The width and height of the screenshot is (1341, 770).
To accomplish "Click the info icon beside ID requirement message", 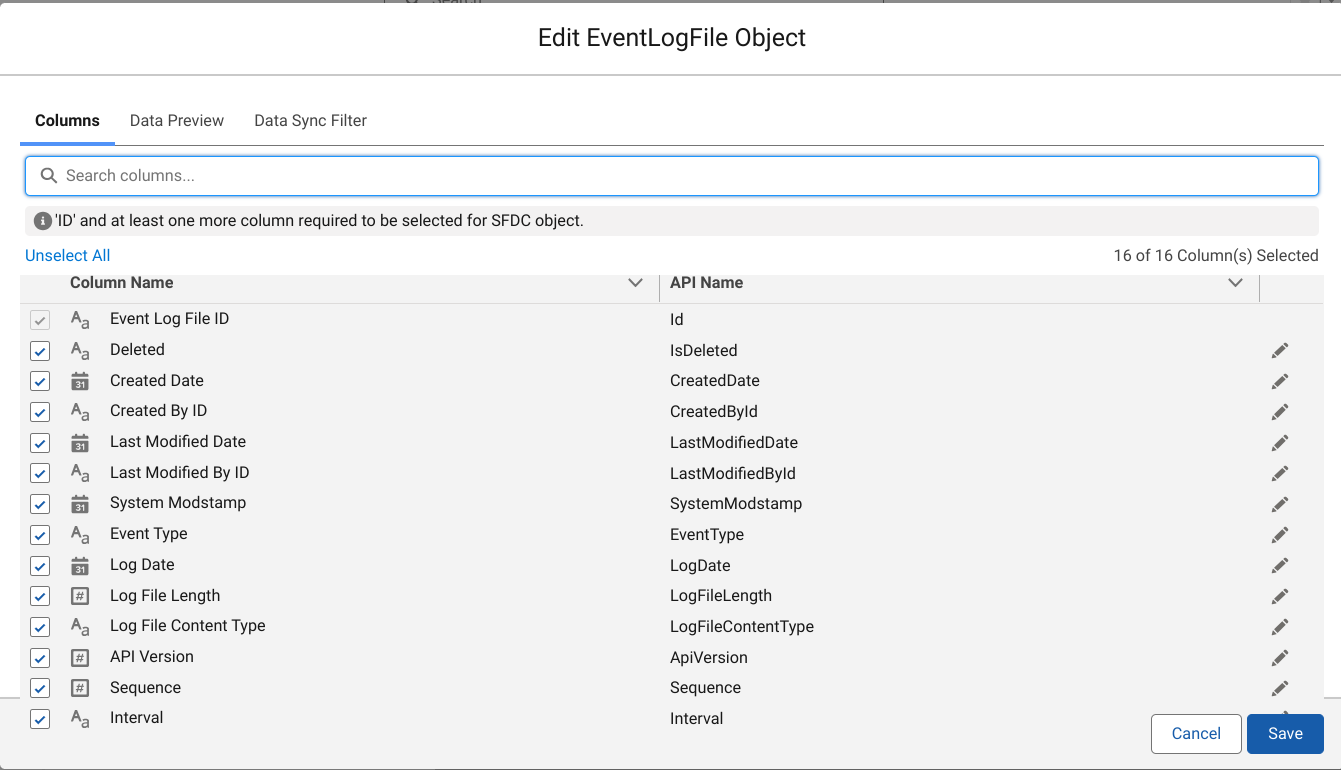I will [x=43, y=221].
